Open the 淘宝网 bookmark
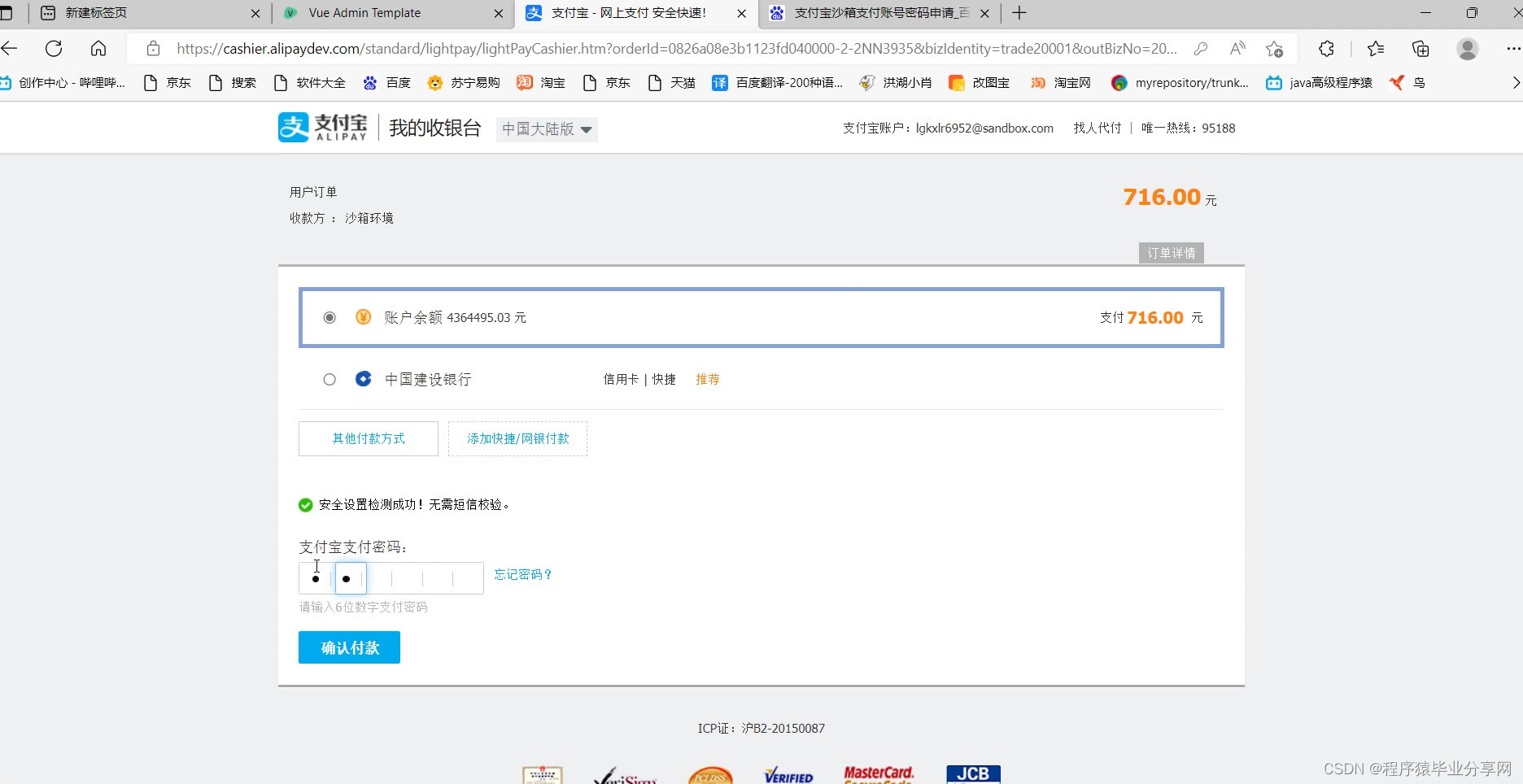1523x784 pixels. pyautogui.click(x=1060, y=82)
